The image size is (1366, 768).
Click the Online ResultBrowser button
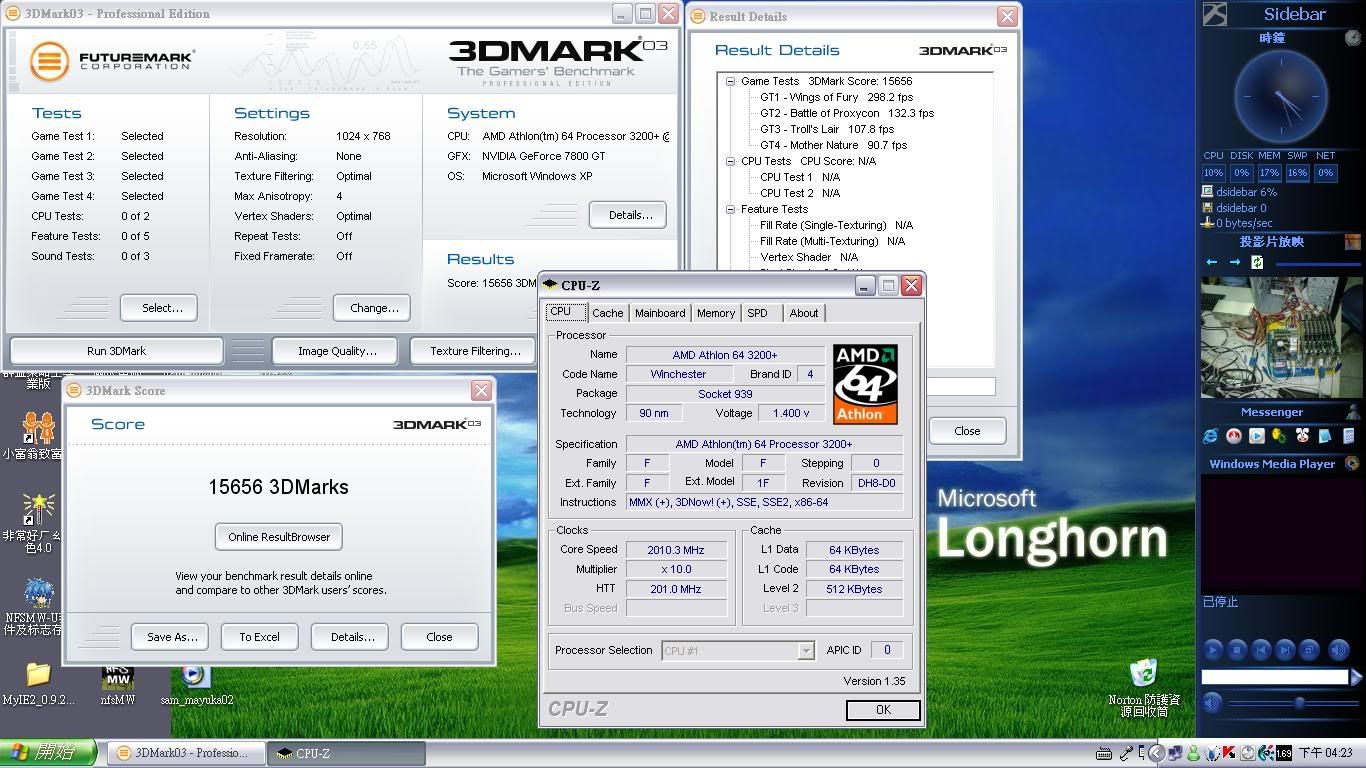pyautogui.click(x=279, y=537)
